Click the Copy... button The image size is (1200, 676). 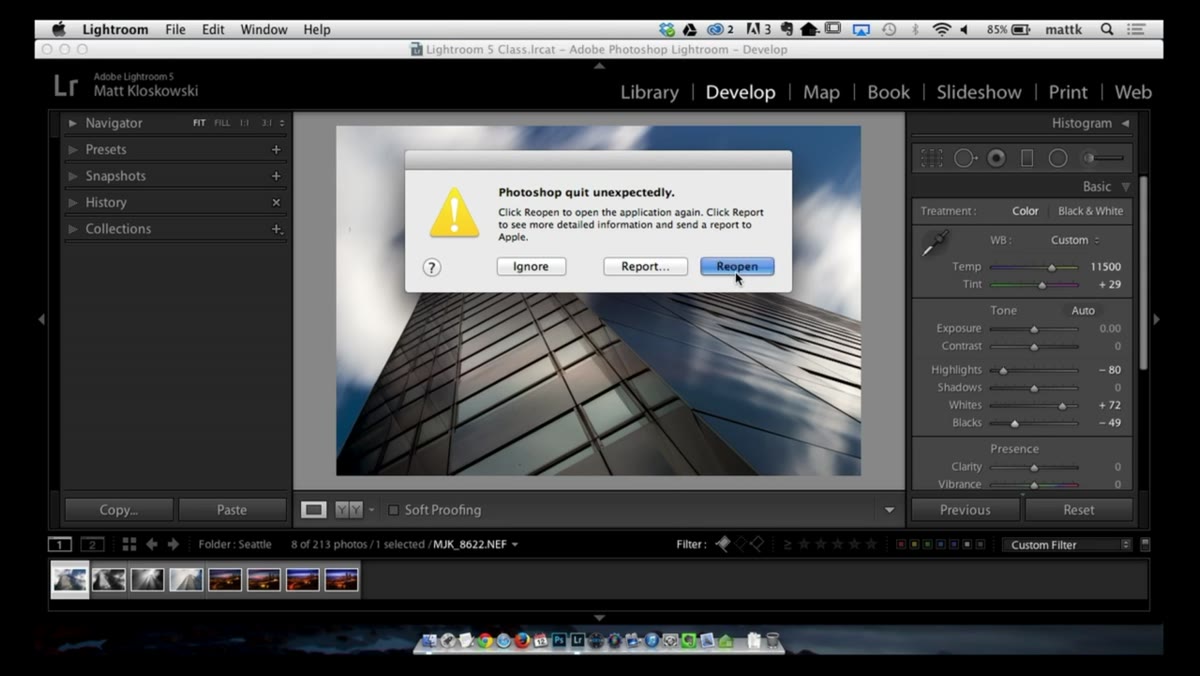119,510
